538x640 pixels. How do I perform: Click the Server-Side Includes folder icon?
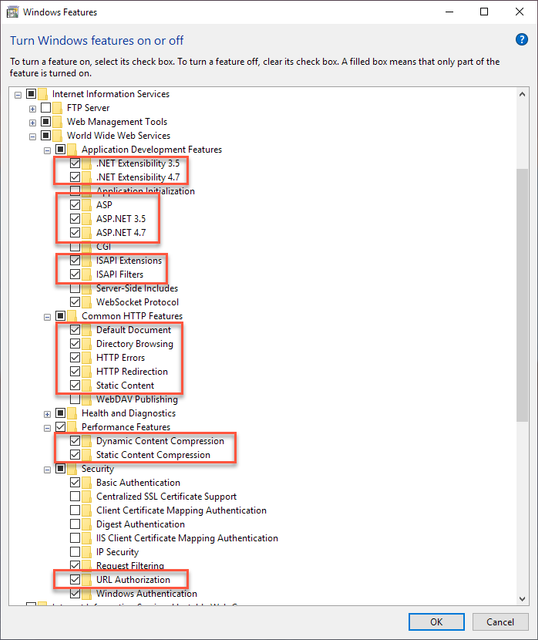(87, 288)
